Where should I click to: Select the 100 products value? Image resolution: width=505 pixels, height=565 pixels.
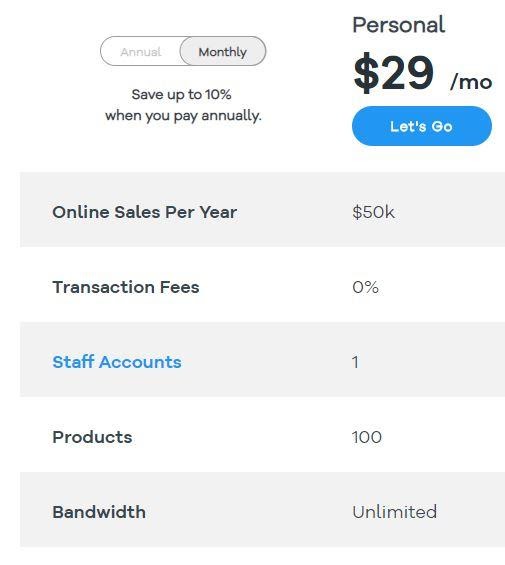click(367, 437)
